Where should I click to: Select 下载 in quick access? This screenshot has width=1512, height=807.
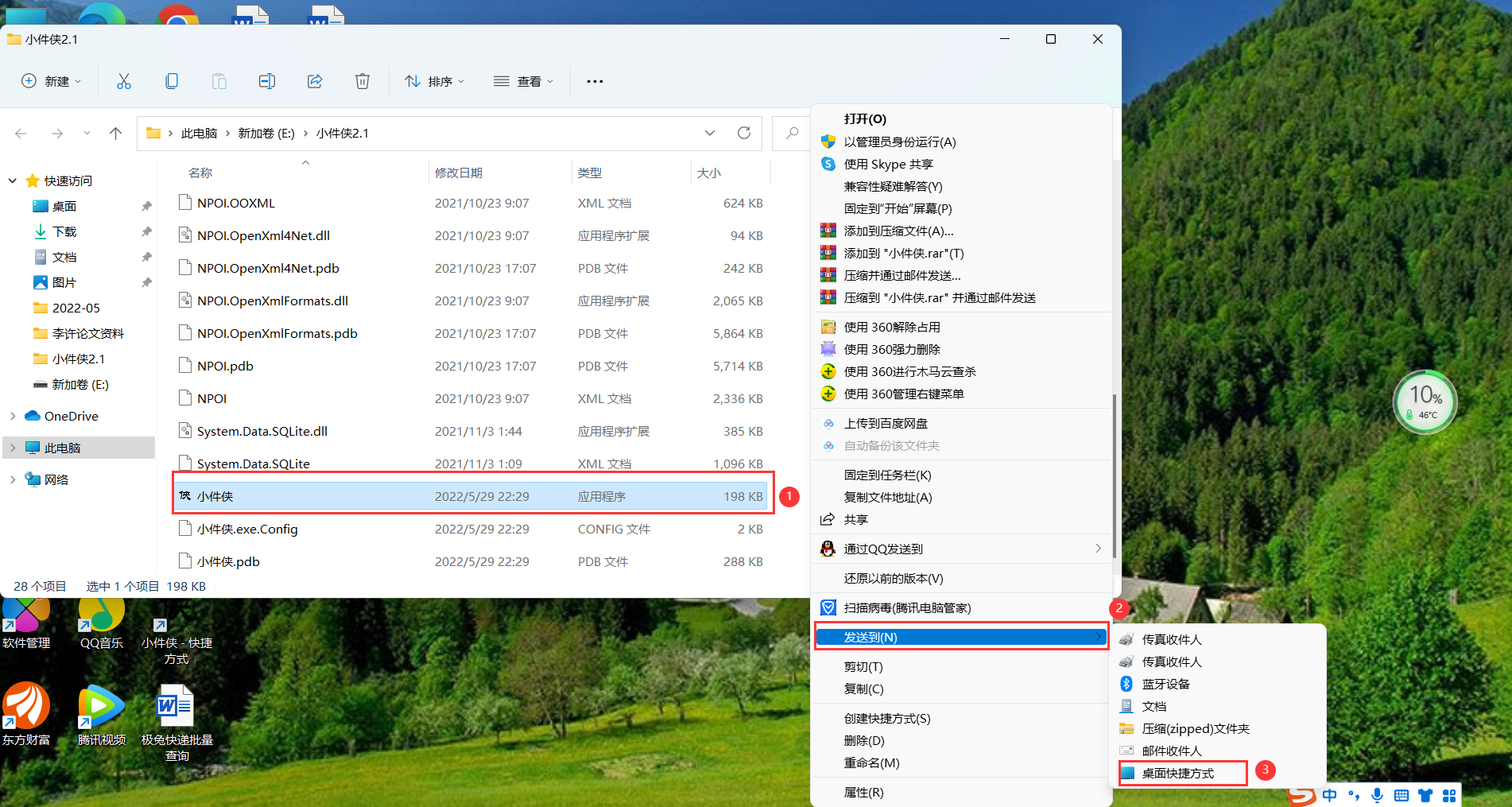(64, 232)
